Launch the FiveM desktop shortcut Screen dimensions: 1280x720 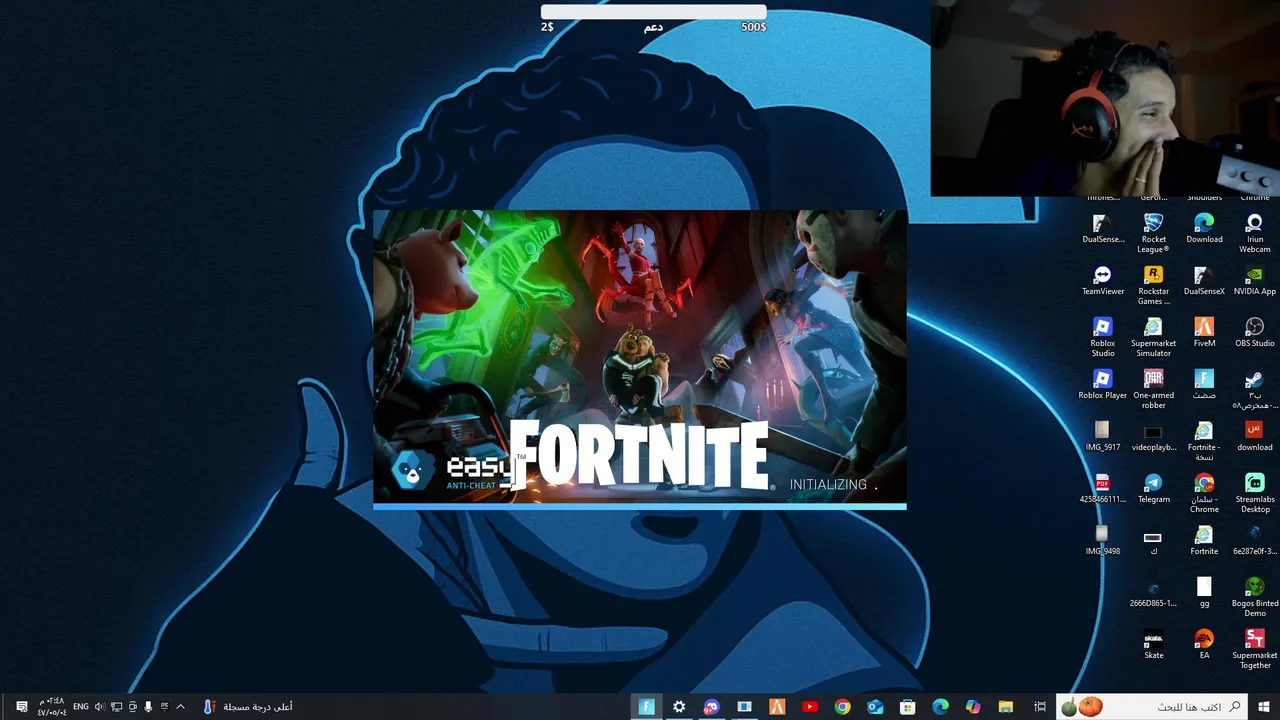click(1204, 333)
